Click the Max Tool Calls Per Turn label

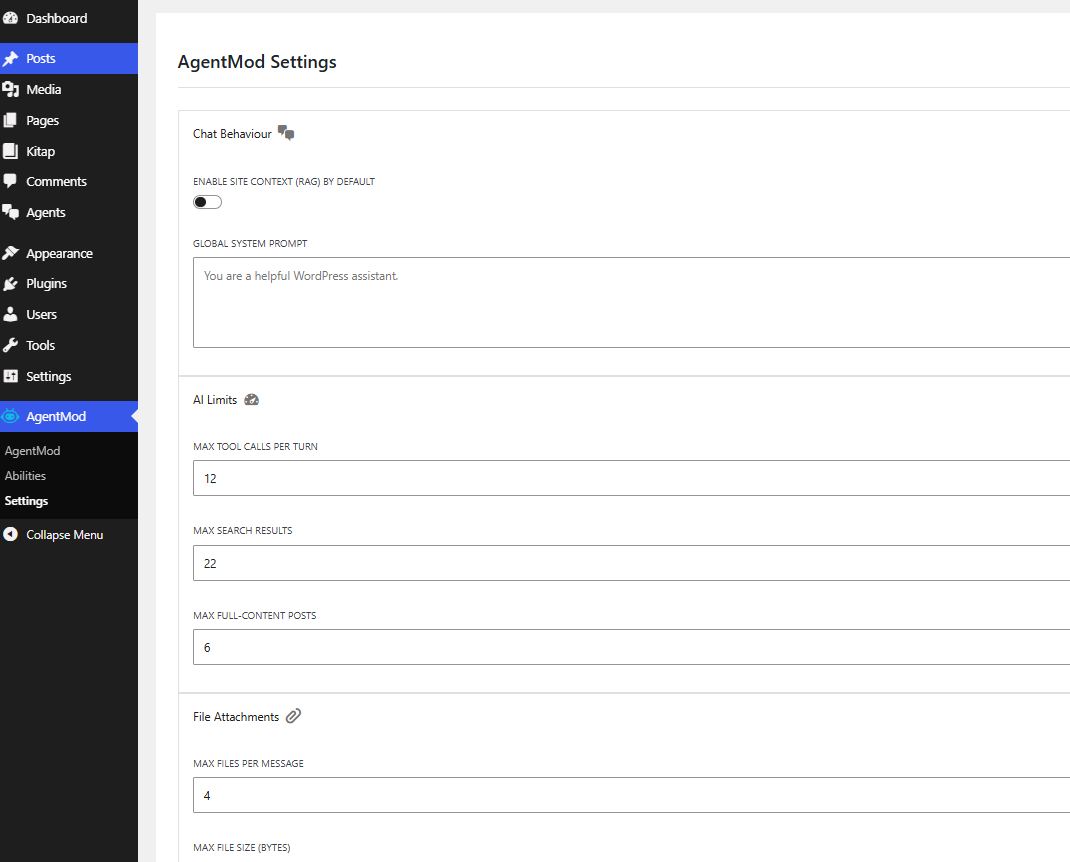point(255,446)
